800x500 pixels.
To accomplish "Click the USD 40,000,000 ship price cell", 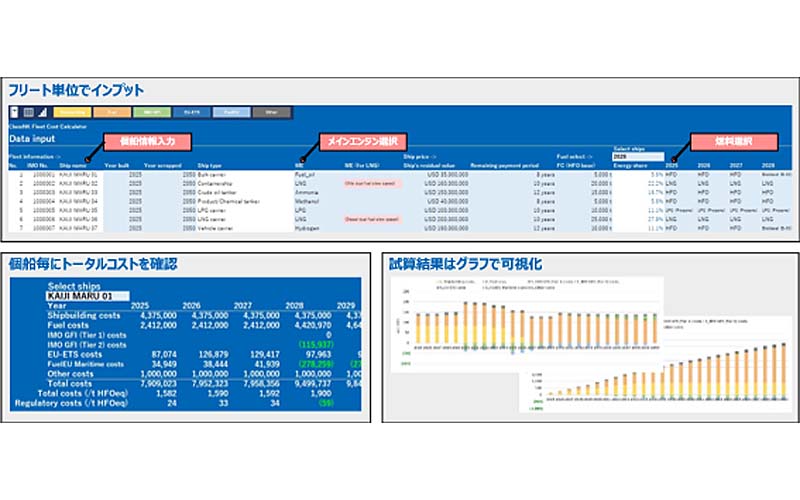I will point(447,202).
